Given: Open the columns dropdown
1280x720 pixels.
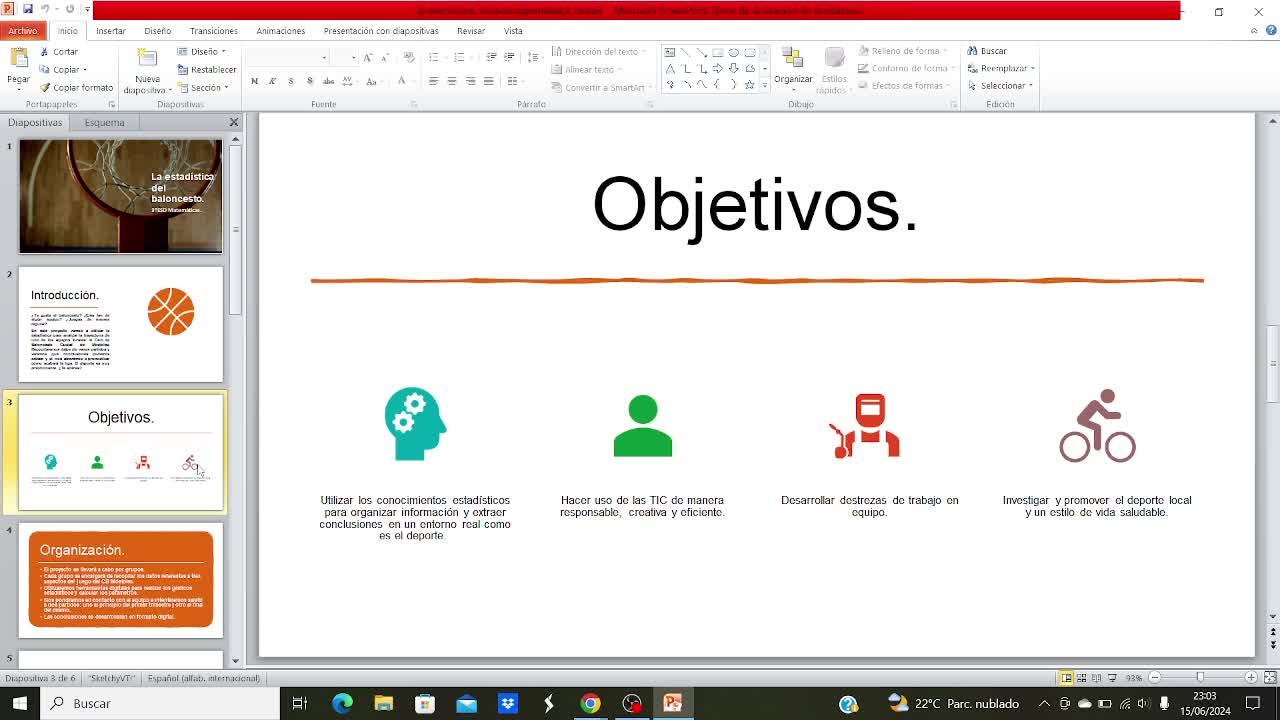Looking at the screenshot, I should tap(514, 81).
